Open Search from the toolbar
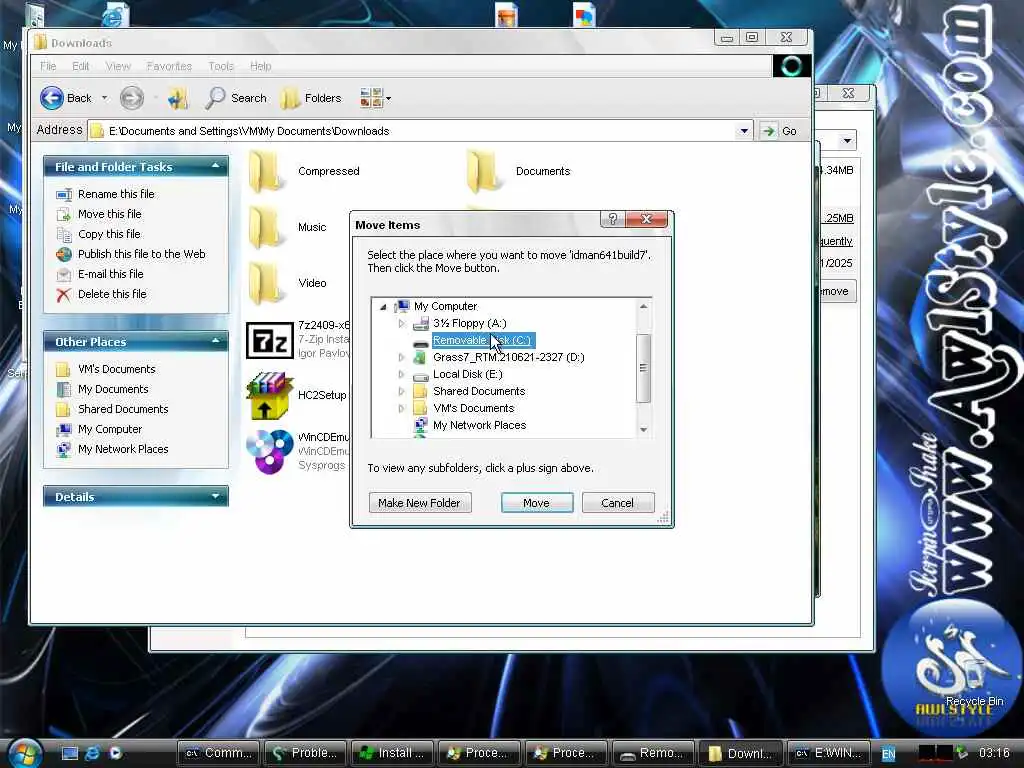Screen dimensions: 1024x768 236,98
